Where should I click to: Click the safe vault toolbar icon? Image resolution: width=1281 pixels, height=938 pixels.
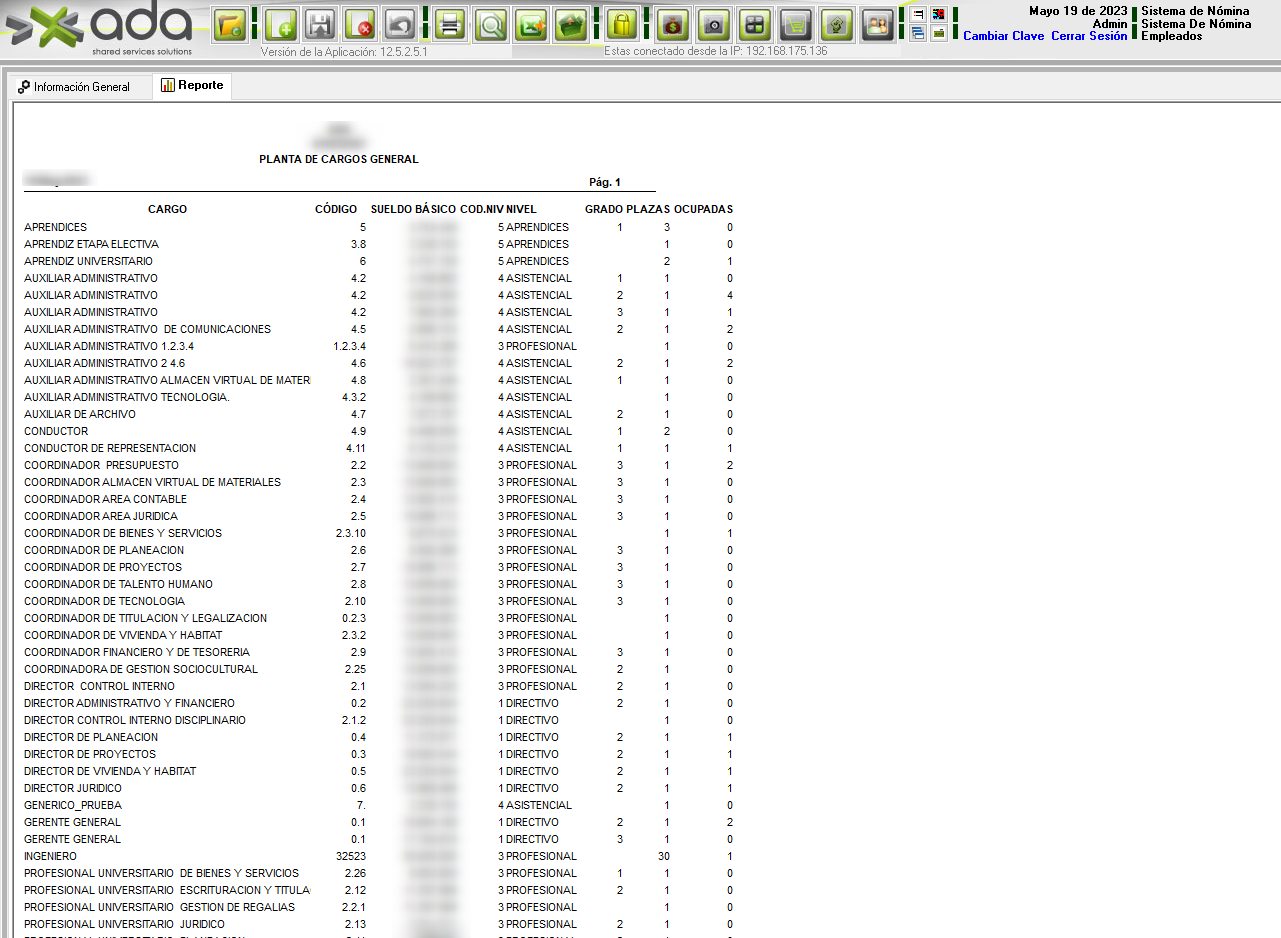[x=713, y=24]
